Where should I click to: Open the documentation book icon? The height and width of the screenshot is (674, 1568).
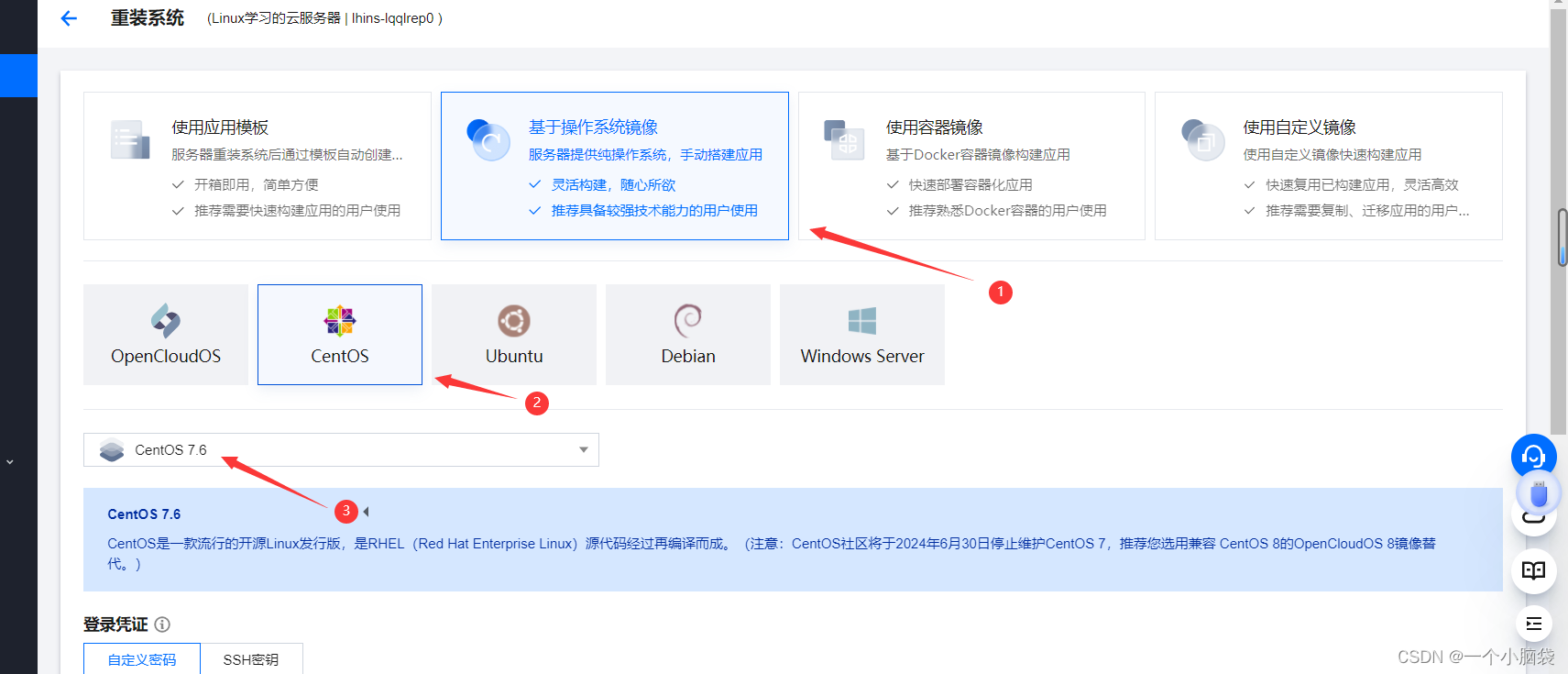[1533, 570]
